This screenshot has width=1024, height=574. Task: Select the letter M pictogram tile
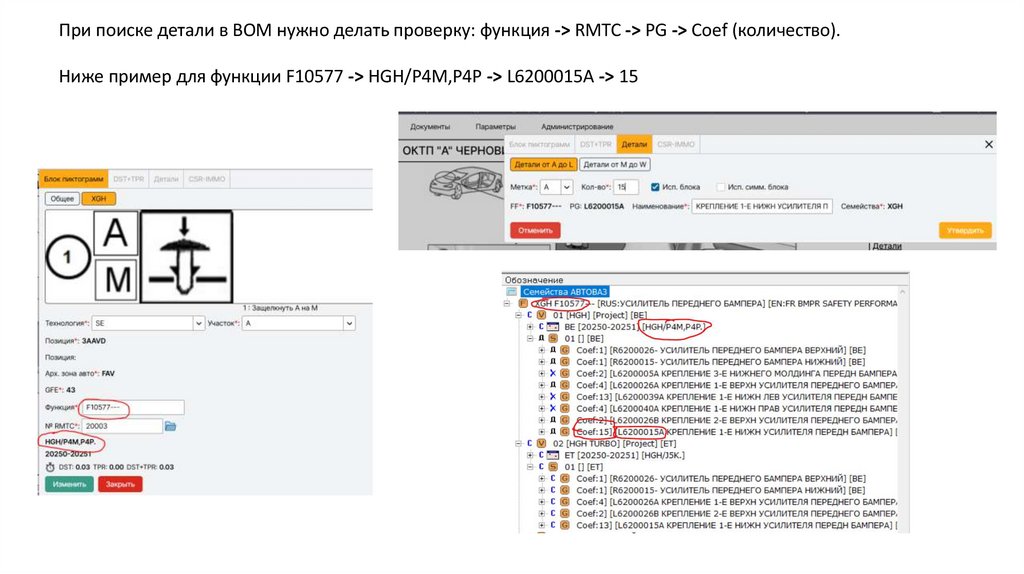point(116,279)
